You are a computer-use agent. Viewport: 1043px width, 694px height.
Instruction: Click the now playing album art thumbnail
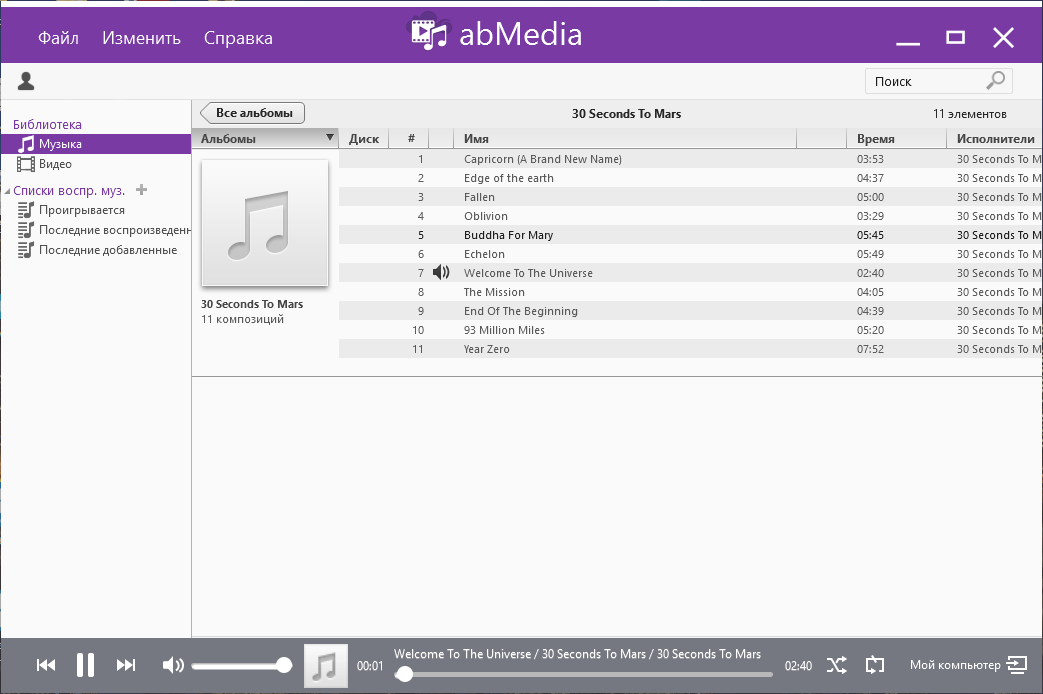(326, 665)
